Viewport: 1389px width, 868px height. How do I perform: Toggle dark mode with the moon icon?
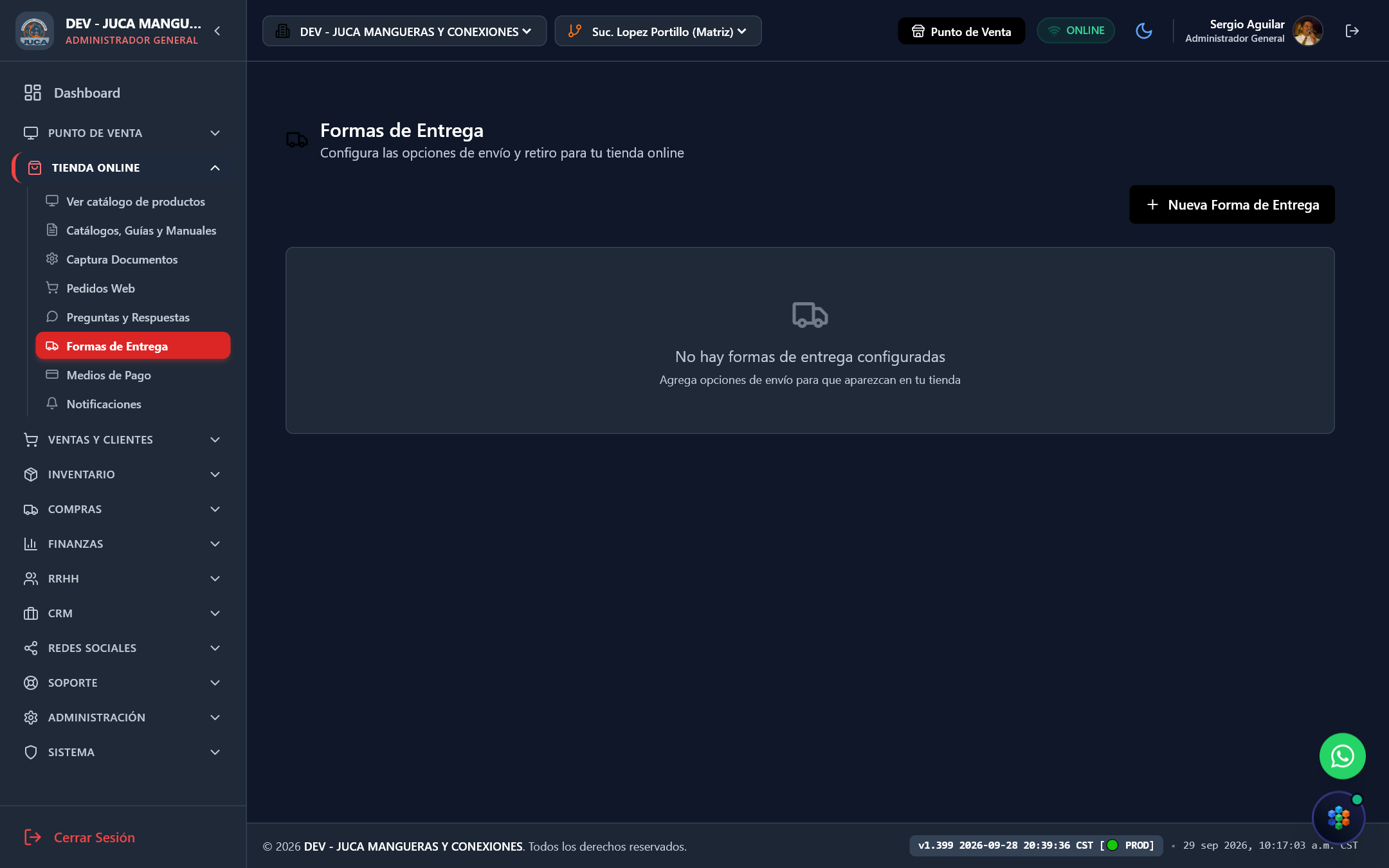pos(1144,31)
